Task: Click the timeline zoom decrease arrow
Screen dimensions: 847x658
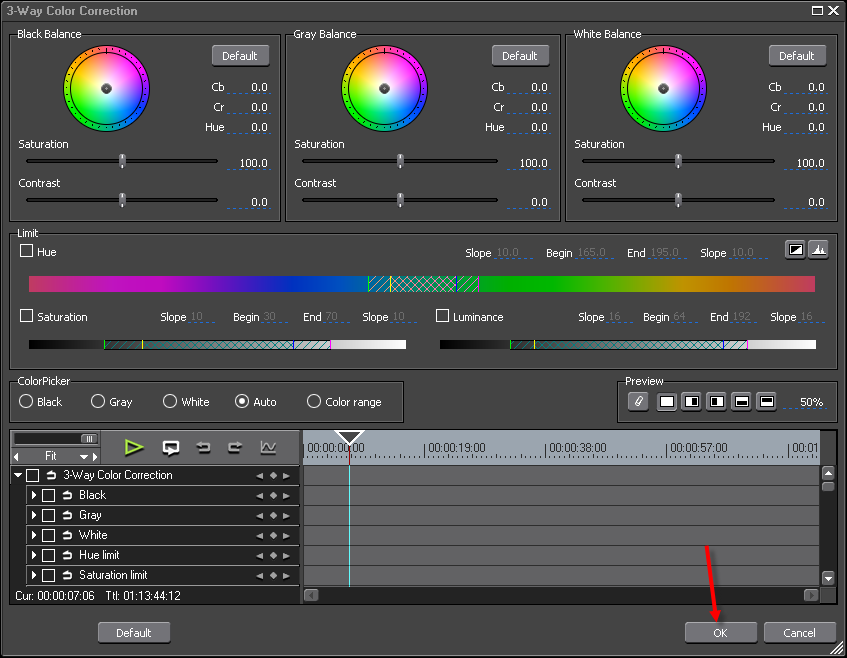Action: pos(16,456)
